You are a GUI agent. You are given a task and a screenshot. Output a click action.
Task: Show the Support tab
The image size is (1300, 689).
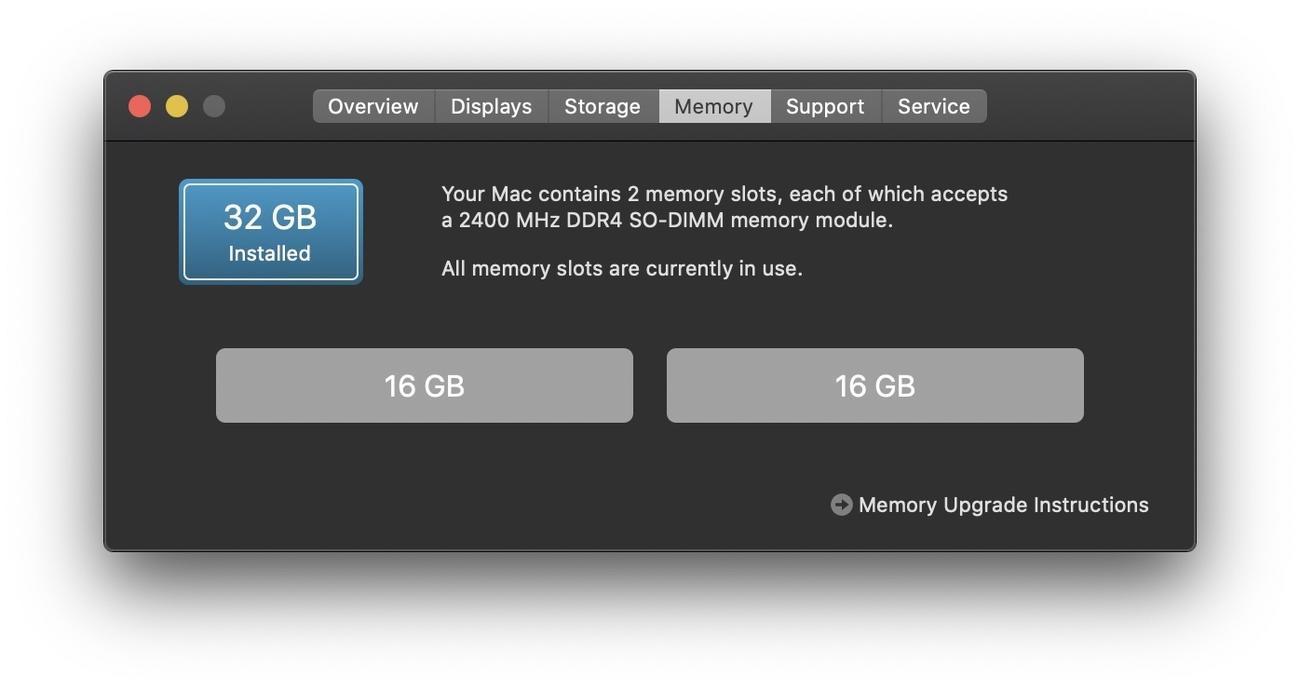[825, 106]
